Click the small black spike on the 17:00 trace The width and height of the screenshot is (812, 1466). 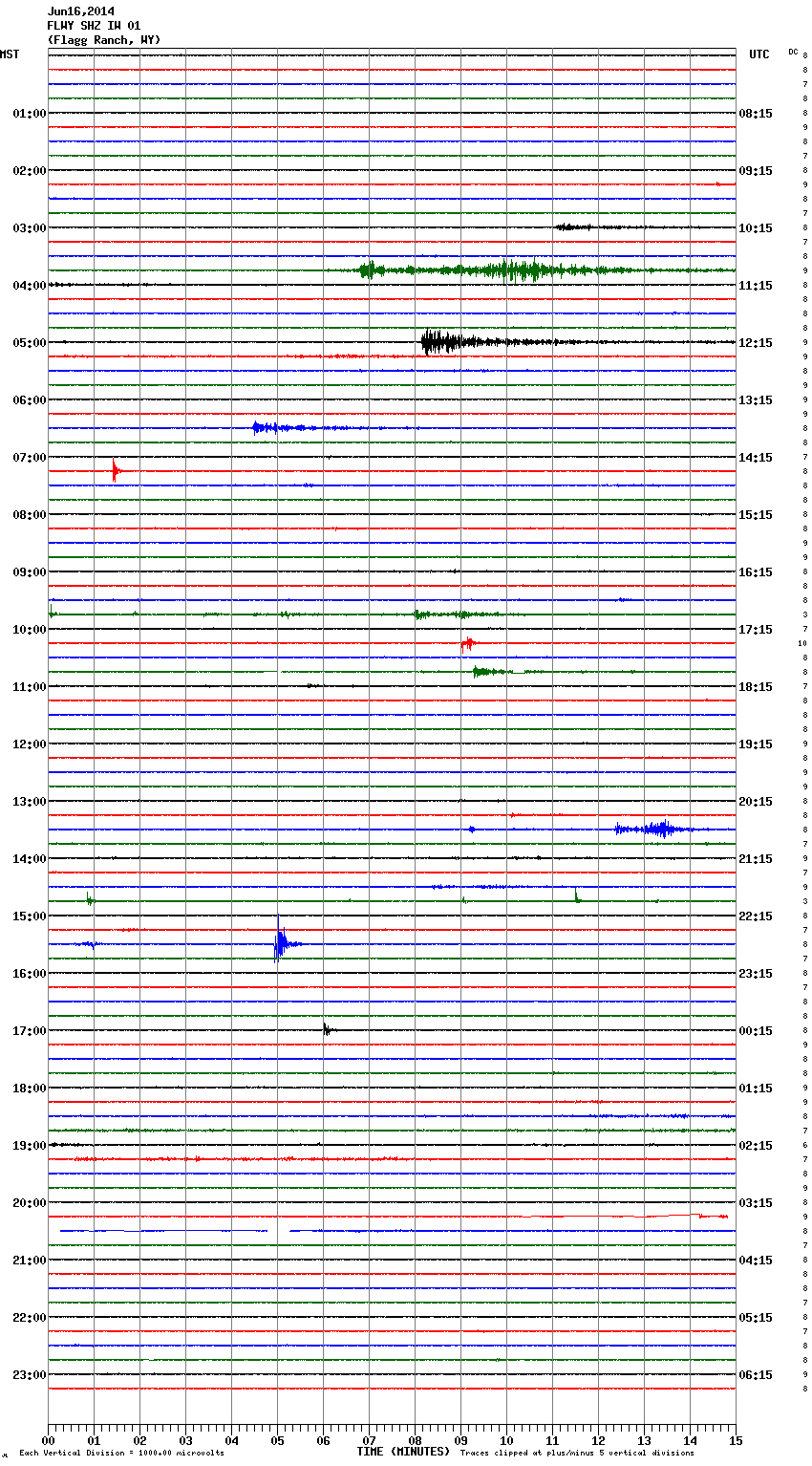(326, 1029)
